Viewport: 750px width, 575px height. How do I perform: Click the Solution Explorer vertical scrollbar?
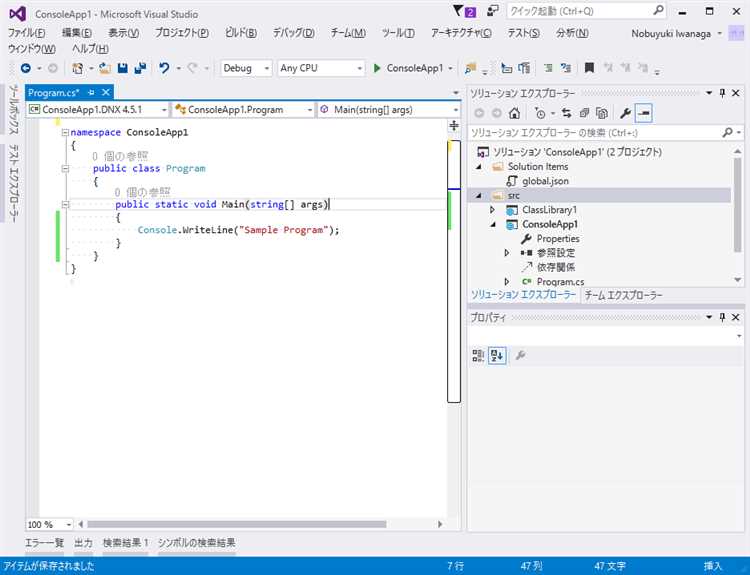pyautogui.click(x=737, y=204)
